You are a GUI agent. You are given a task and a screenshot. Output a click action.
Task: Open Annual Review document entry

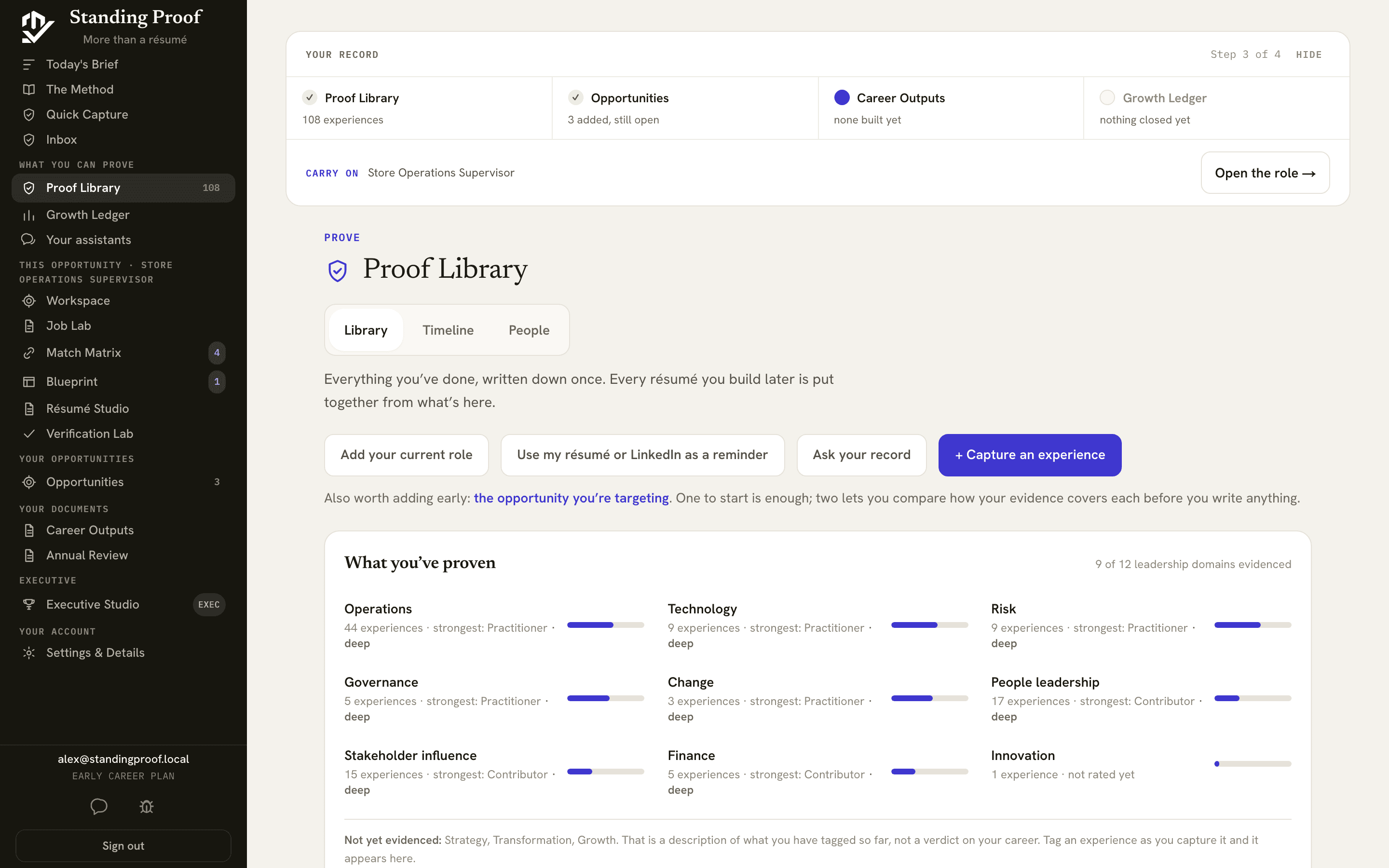123,555
